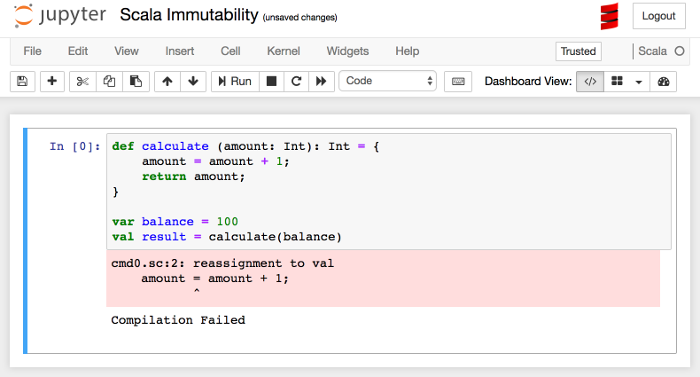This screenshot has height=377, width=700.
Task: Open the Cell menu
Action: (x=230, y=51)
